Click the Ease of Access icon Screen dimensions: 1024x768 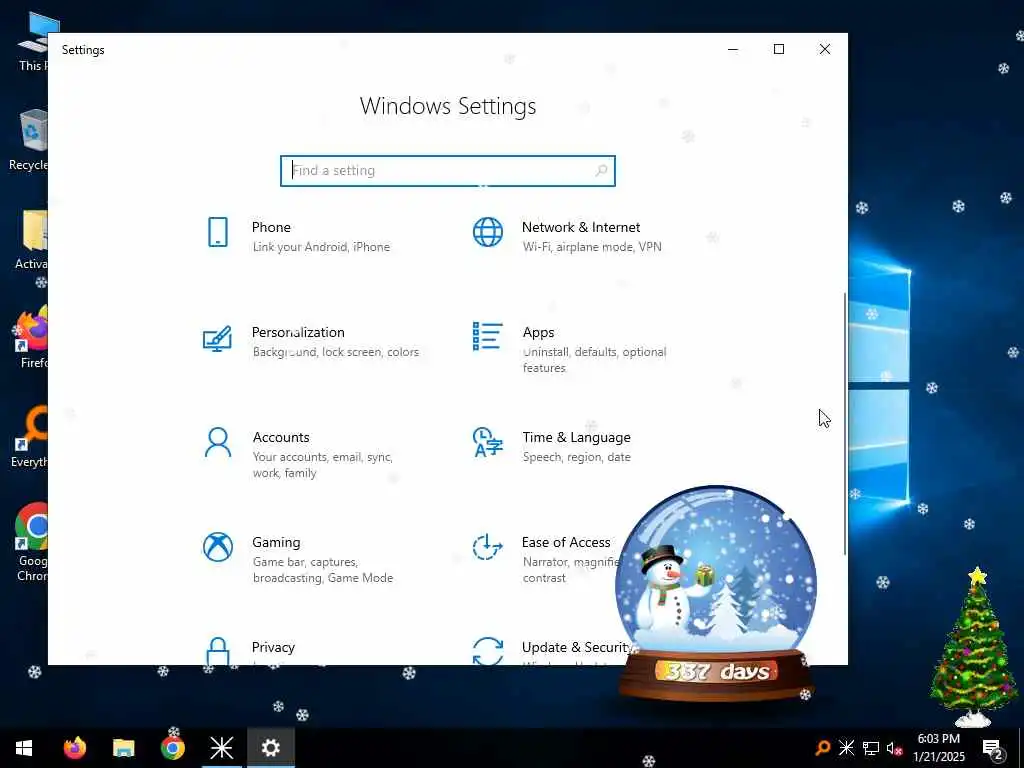coord(488,547)
